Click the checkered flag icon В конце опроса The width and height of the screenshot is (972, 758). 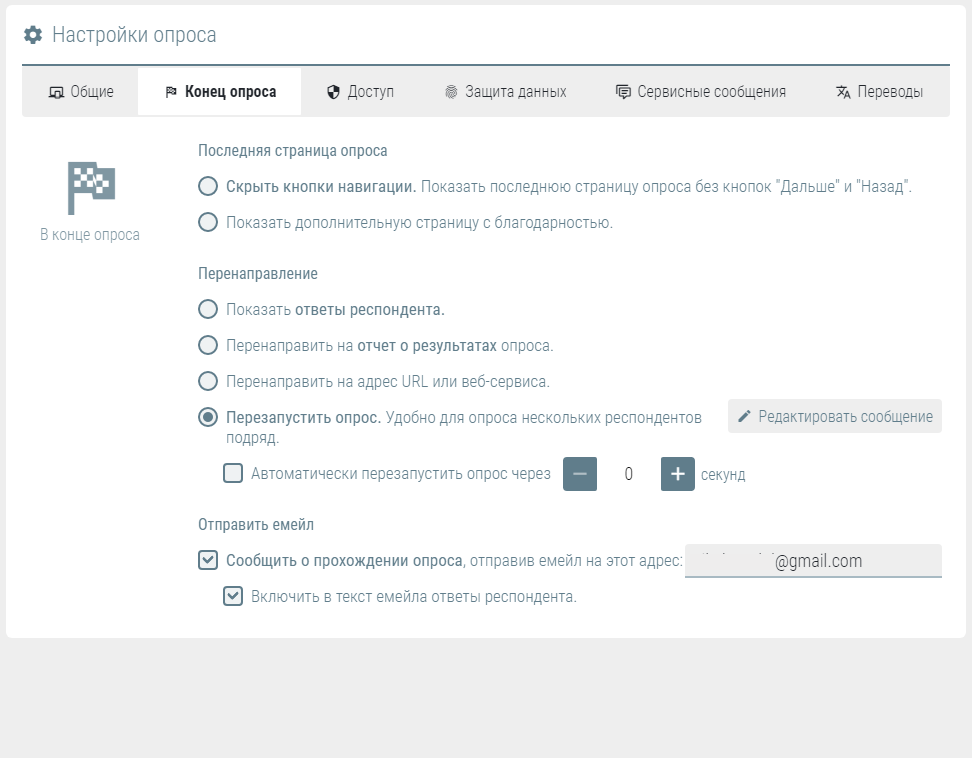pos(91,188)
